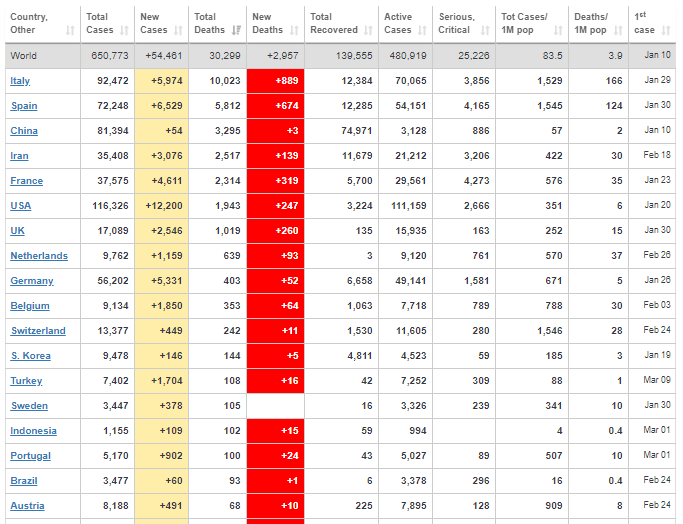
Task: Sort by New Cases arrow icon
Action: point(178,30)
